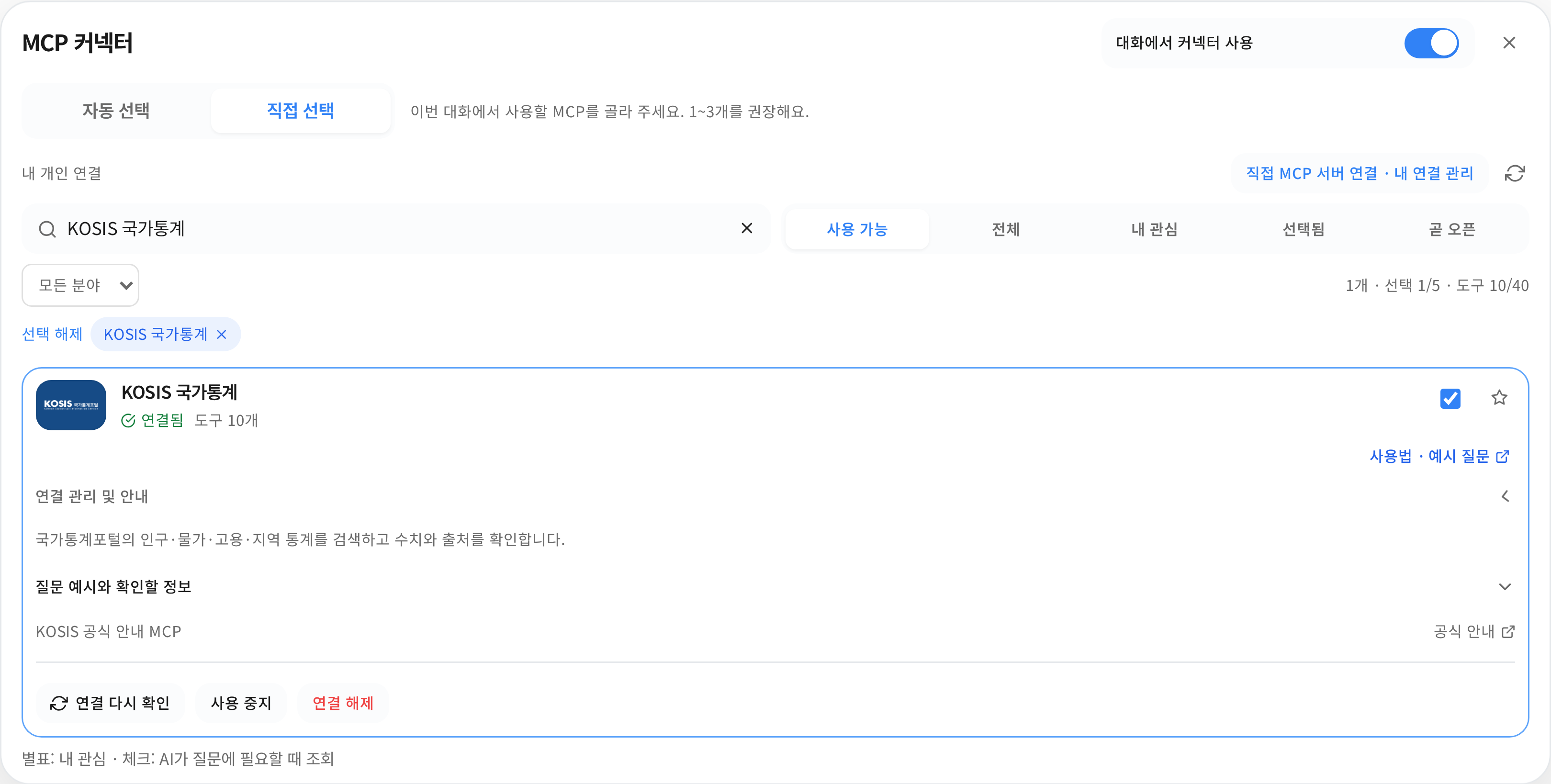Remove the KOSIS 국가통계 selected chip
This screenshot has width=1551, height=784.
pos(222,334)
